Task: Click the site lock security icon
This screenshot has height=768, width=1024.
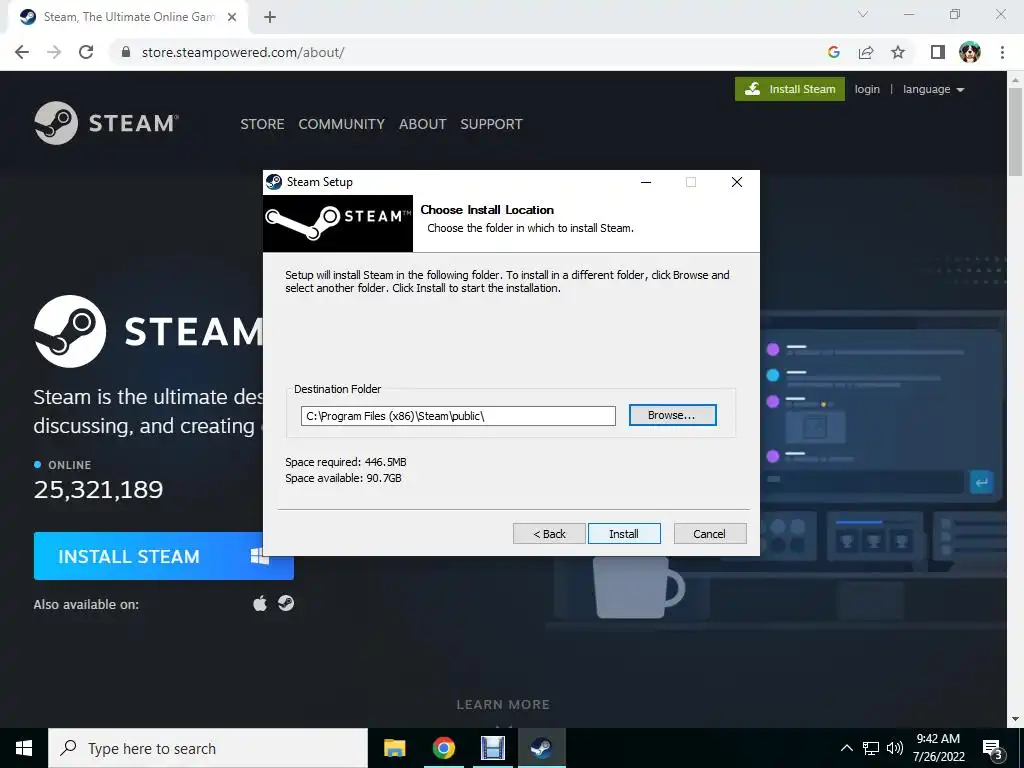Action: [x=126, y=52]
